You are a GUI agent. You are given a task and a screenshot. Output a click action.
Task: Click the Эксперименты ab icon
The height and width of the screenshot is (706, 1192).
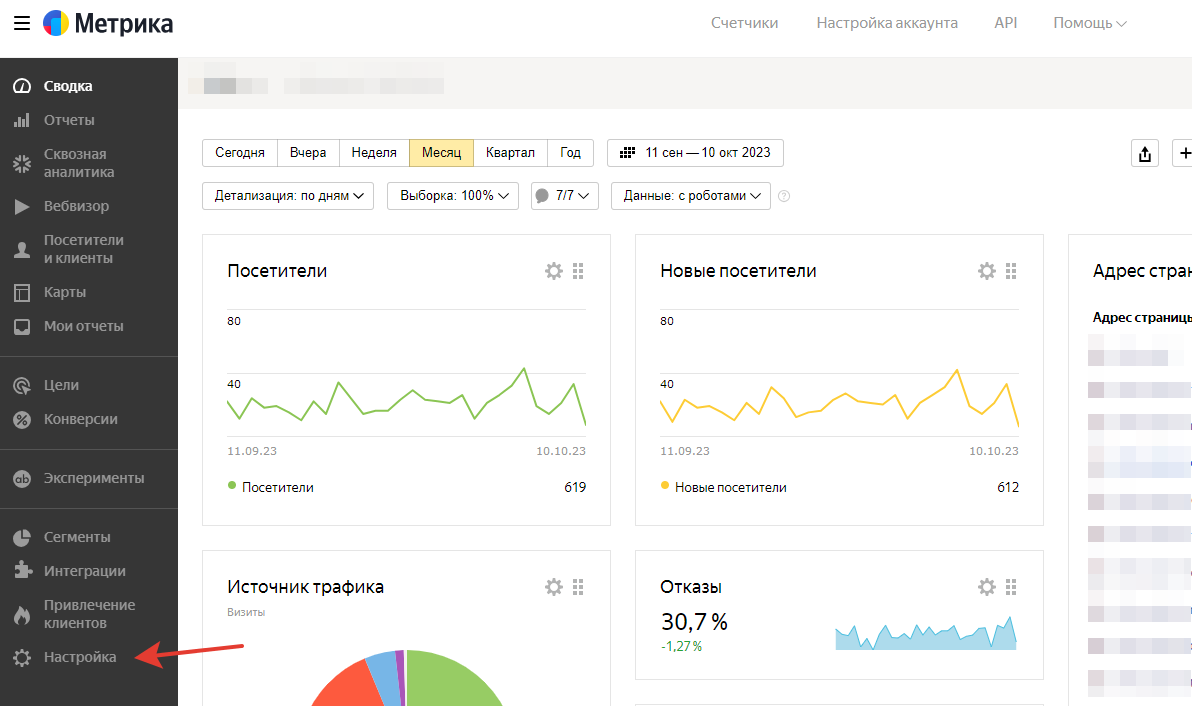pyautogui.click(x=22, y=479)
